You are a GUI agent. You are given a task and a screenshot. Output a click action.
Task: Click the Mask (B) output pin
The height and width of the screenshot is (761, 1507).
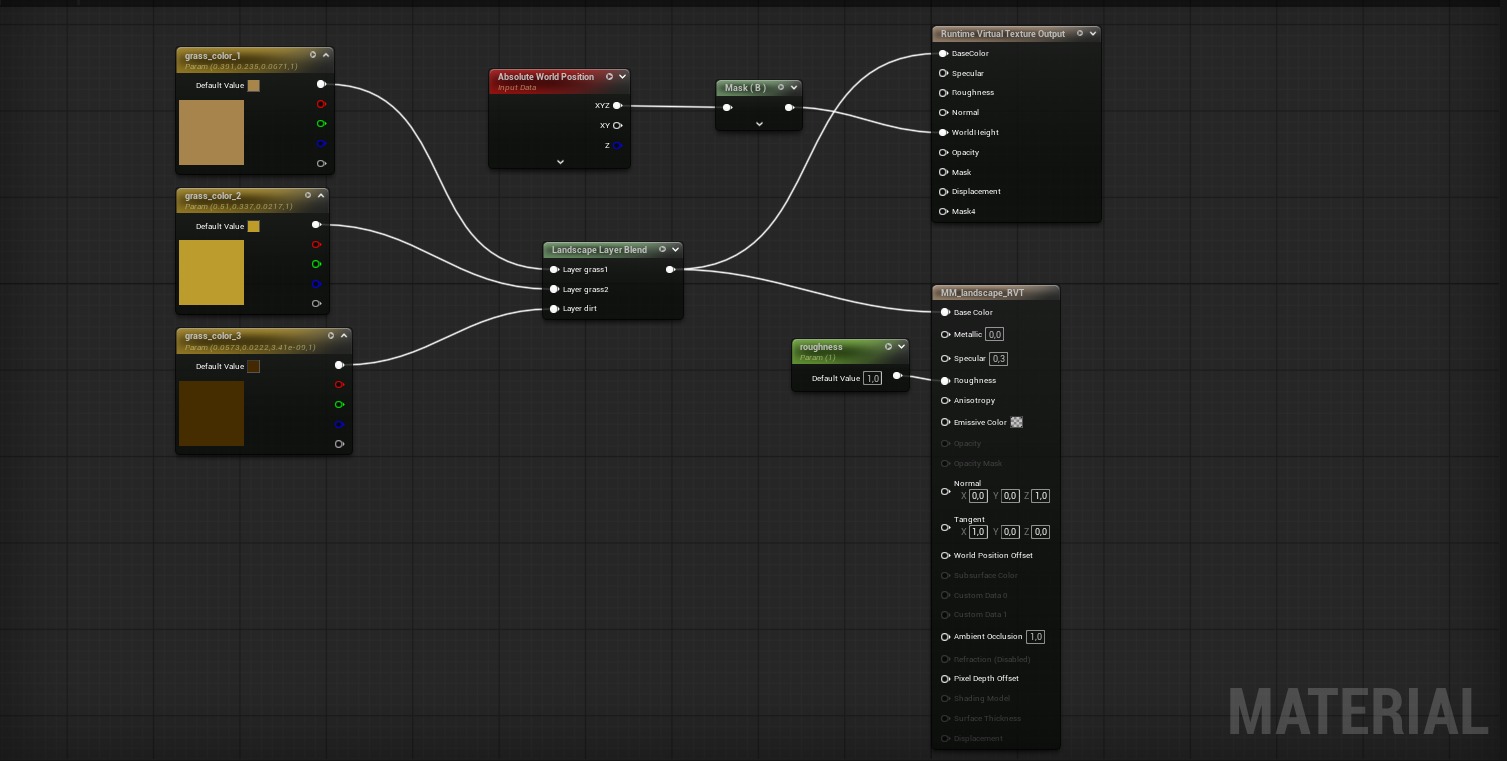pos(789,108)
